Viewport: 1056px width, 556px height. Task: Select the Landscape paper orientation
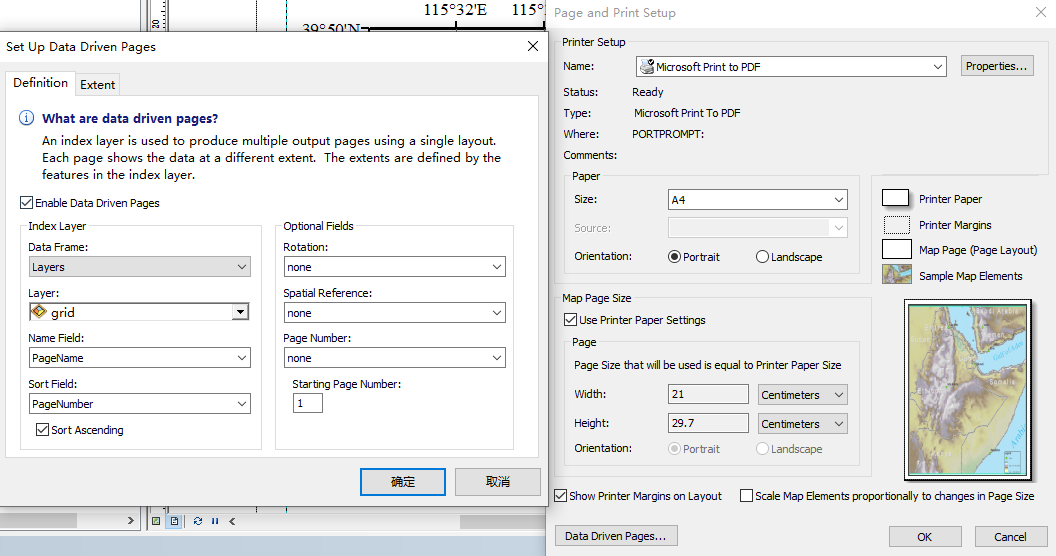click(762, 256)
